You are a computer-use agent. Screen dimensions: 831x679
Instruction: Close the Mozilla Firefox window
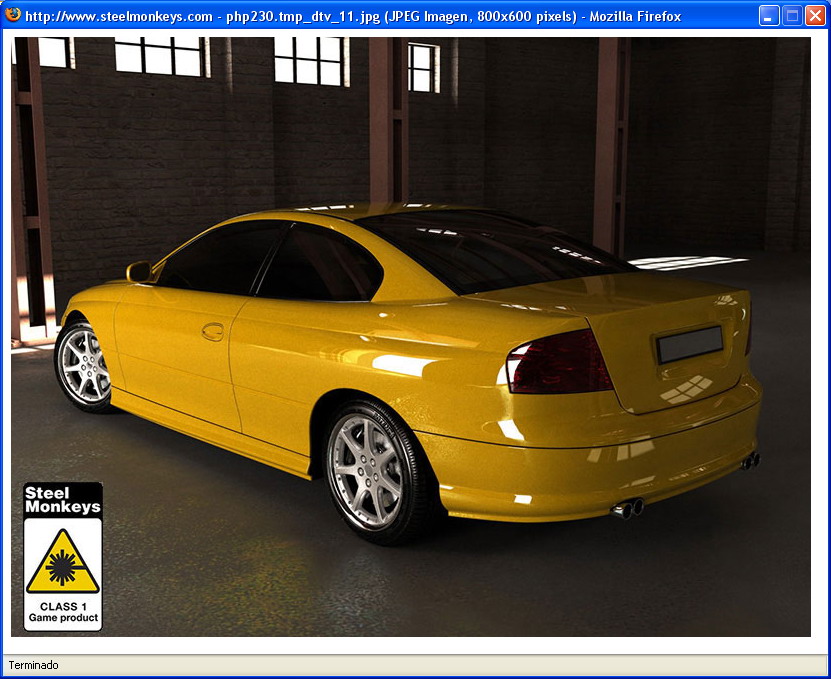815,16
